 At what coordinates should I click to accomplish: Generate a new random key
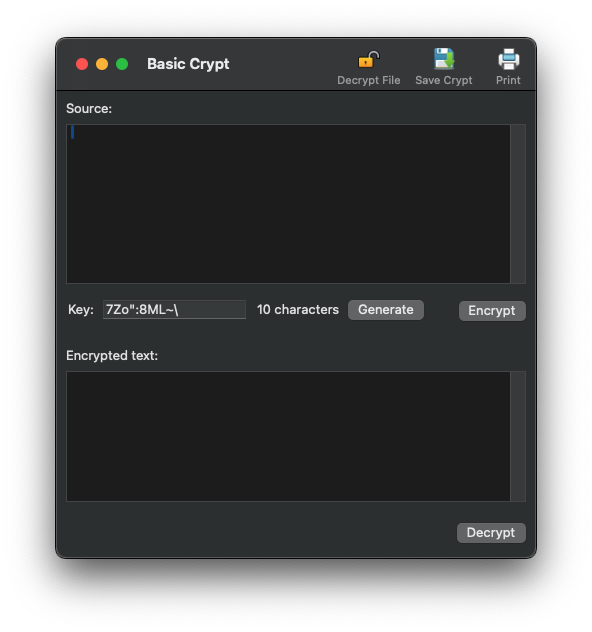386,310
